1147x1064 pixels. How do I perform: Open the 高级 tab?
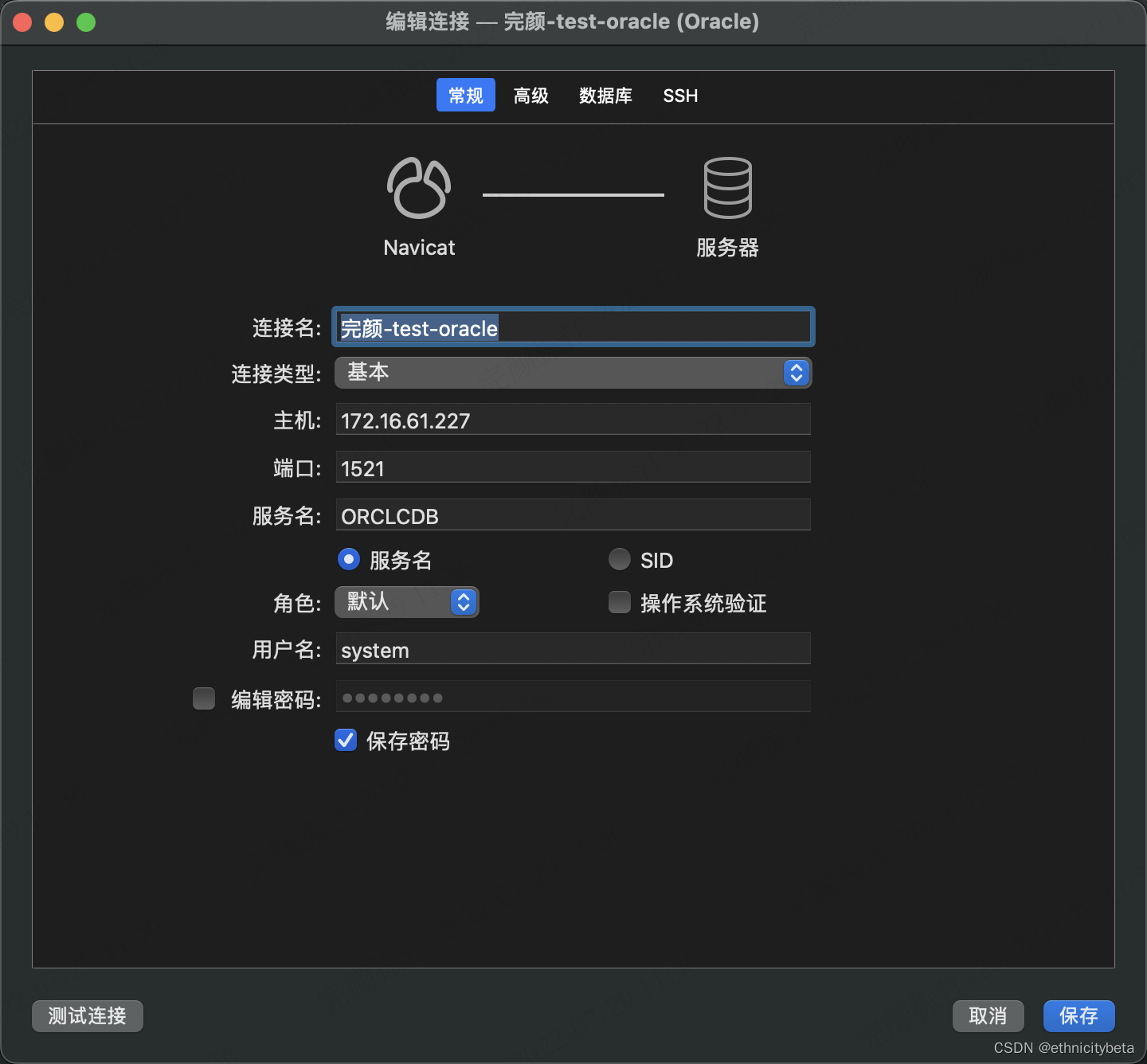pyautogui.click(x=531, y=95)
